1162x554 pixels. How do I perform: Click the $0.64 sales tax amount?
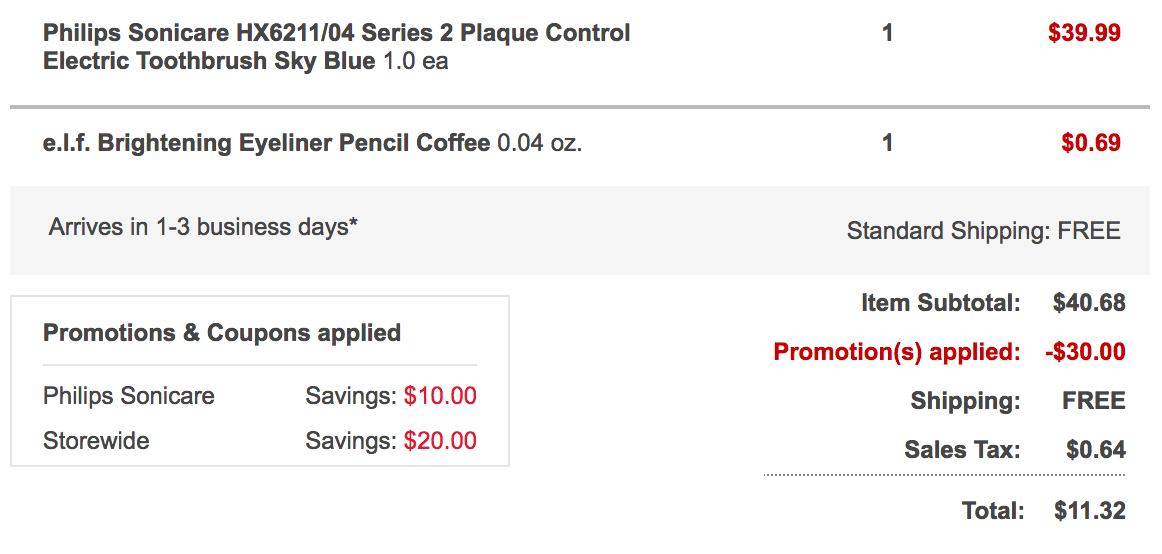1095,450
